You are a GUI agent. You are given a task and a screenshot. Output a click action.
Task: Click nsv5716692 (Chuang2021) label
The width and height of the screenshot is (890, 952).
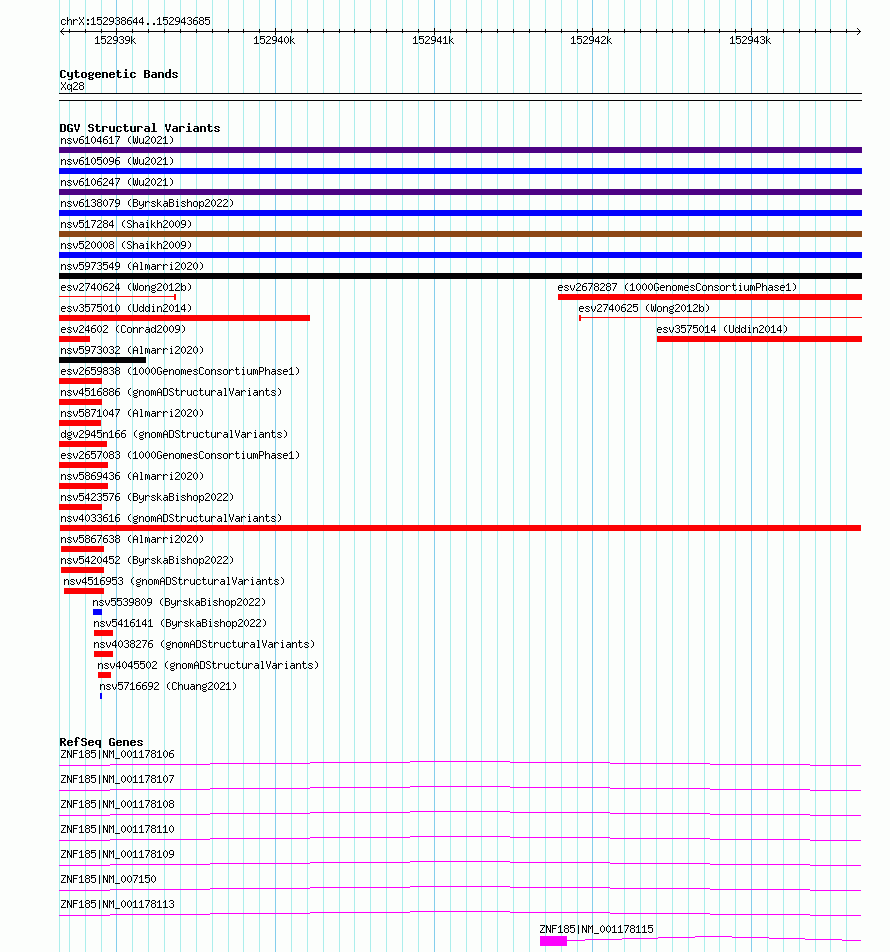coord(168,687)
